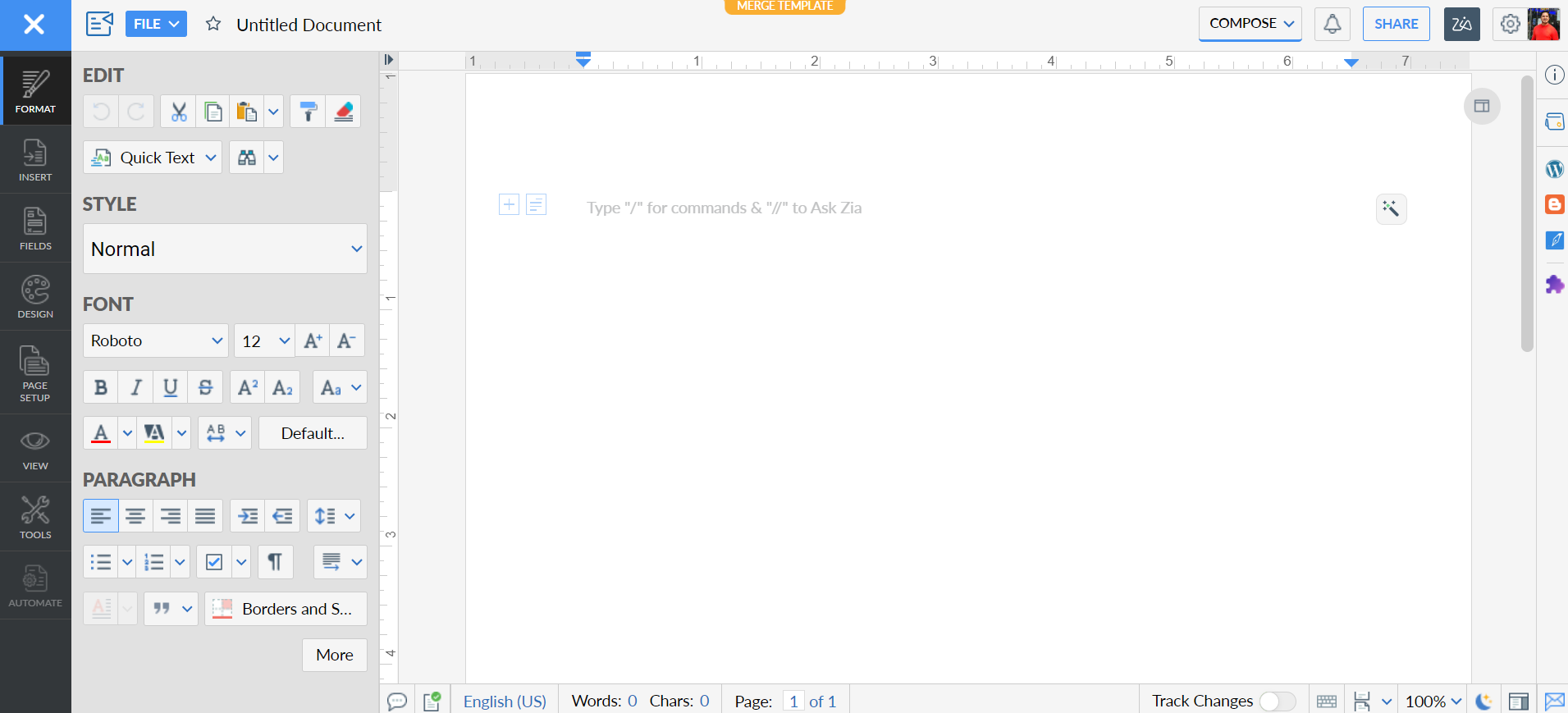Click the Cut scissors icon
The image size is (1568, 713).
click(179, 112)
